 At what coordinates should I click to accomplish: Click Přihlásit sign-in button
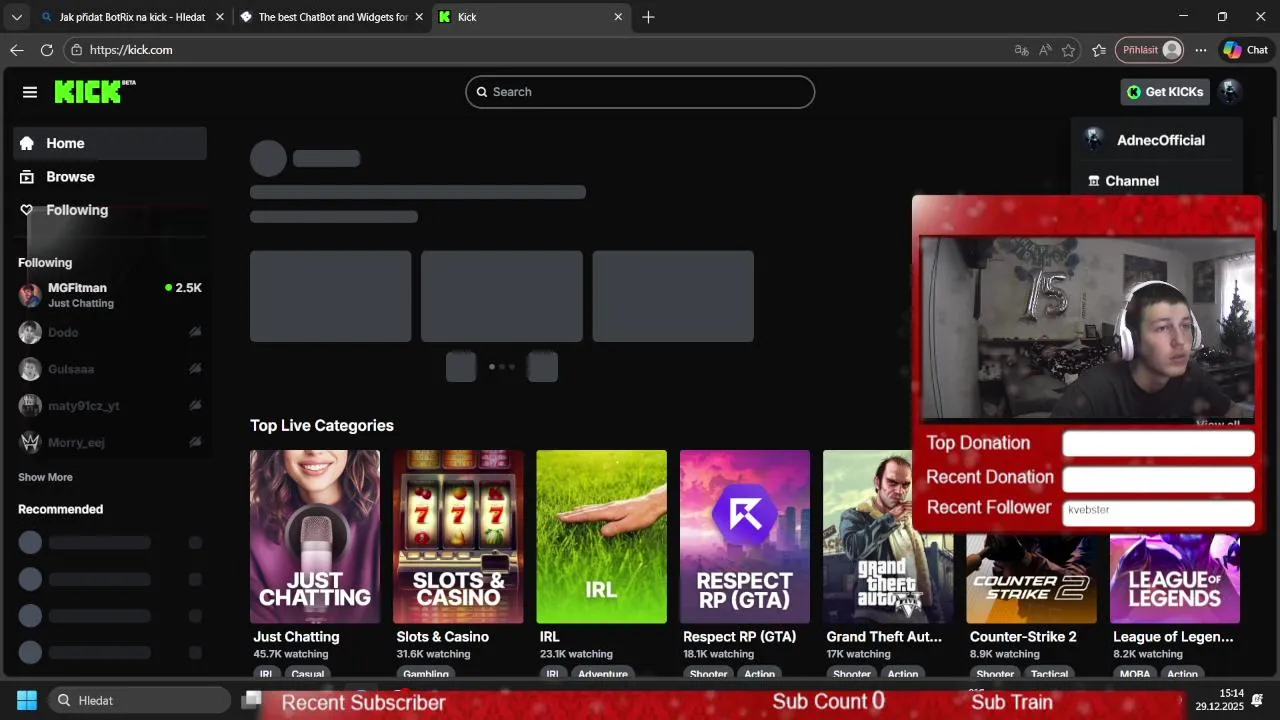(1151, 50)
